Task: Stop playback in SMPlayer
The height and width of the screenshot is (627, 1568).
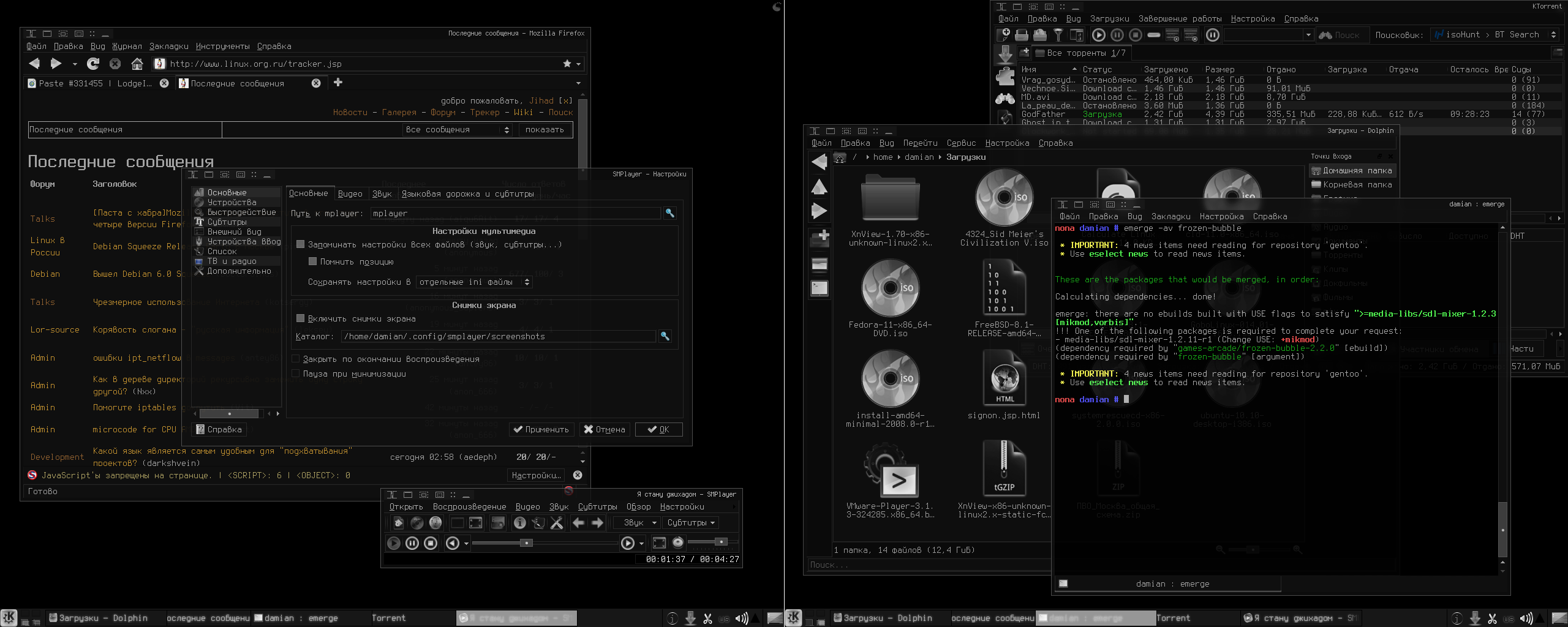Action: [x=431, y=543]
